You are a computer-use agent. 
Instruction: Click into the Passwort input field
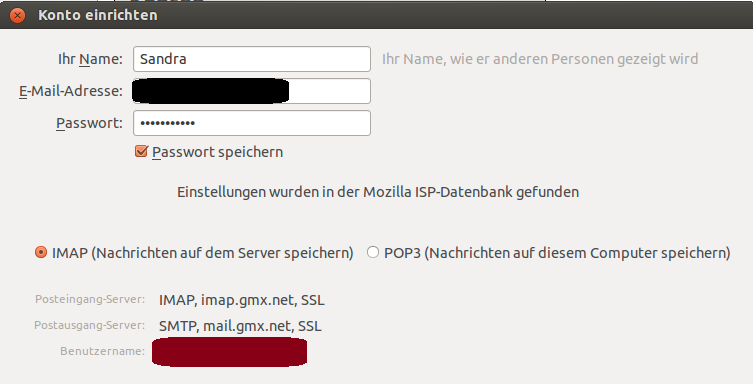click(x=252, y=123)
